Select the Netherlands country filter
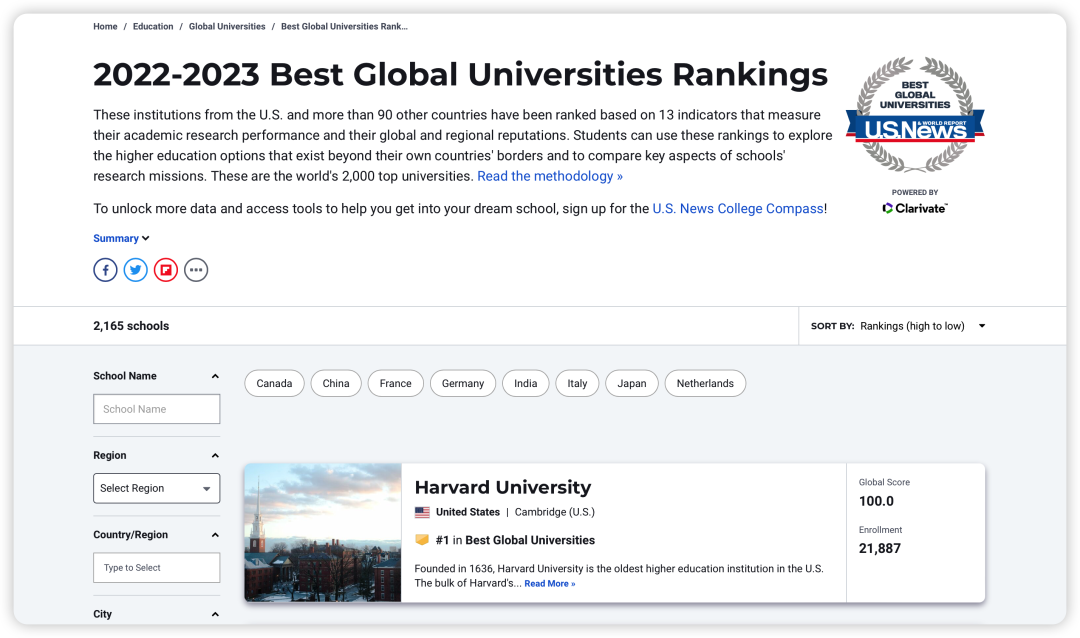 [705, 383]
